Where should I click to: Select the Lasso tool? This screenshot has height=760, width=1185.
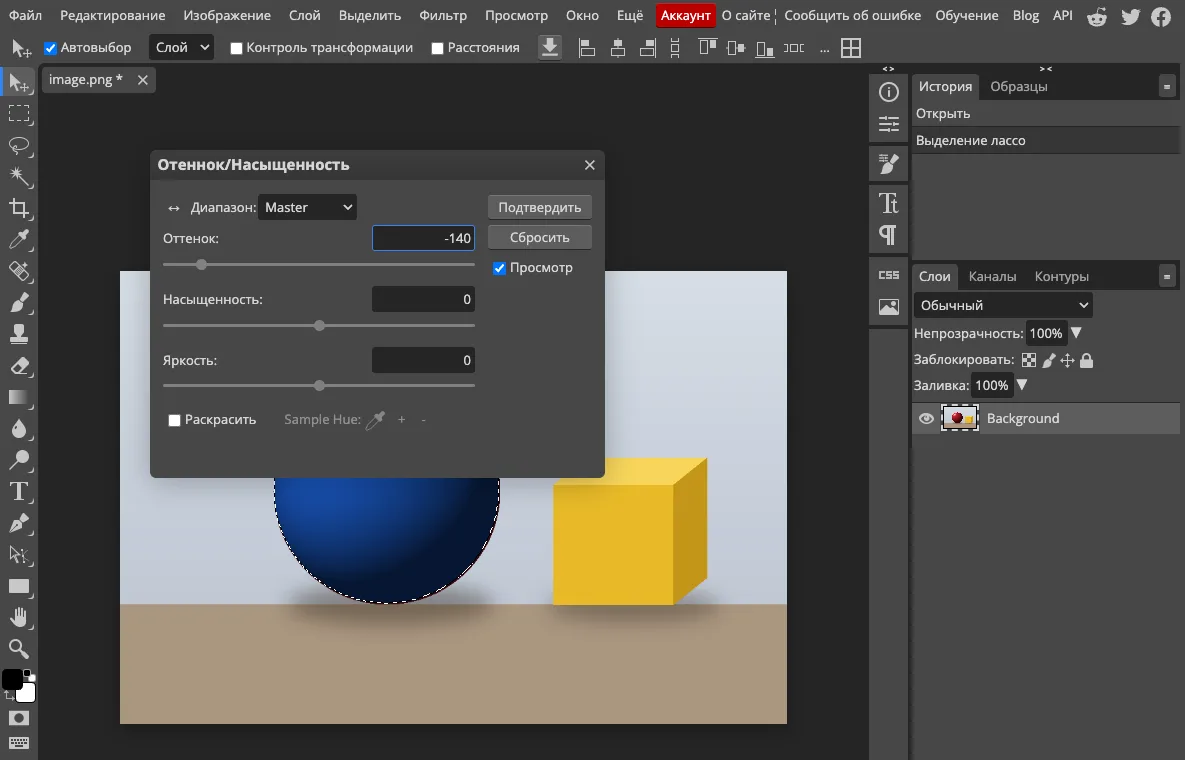click(19, 145)
